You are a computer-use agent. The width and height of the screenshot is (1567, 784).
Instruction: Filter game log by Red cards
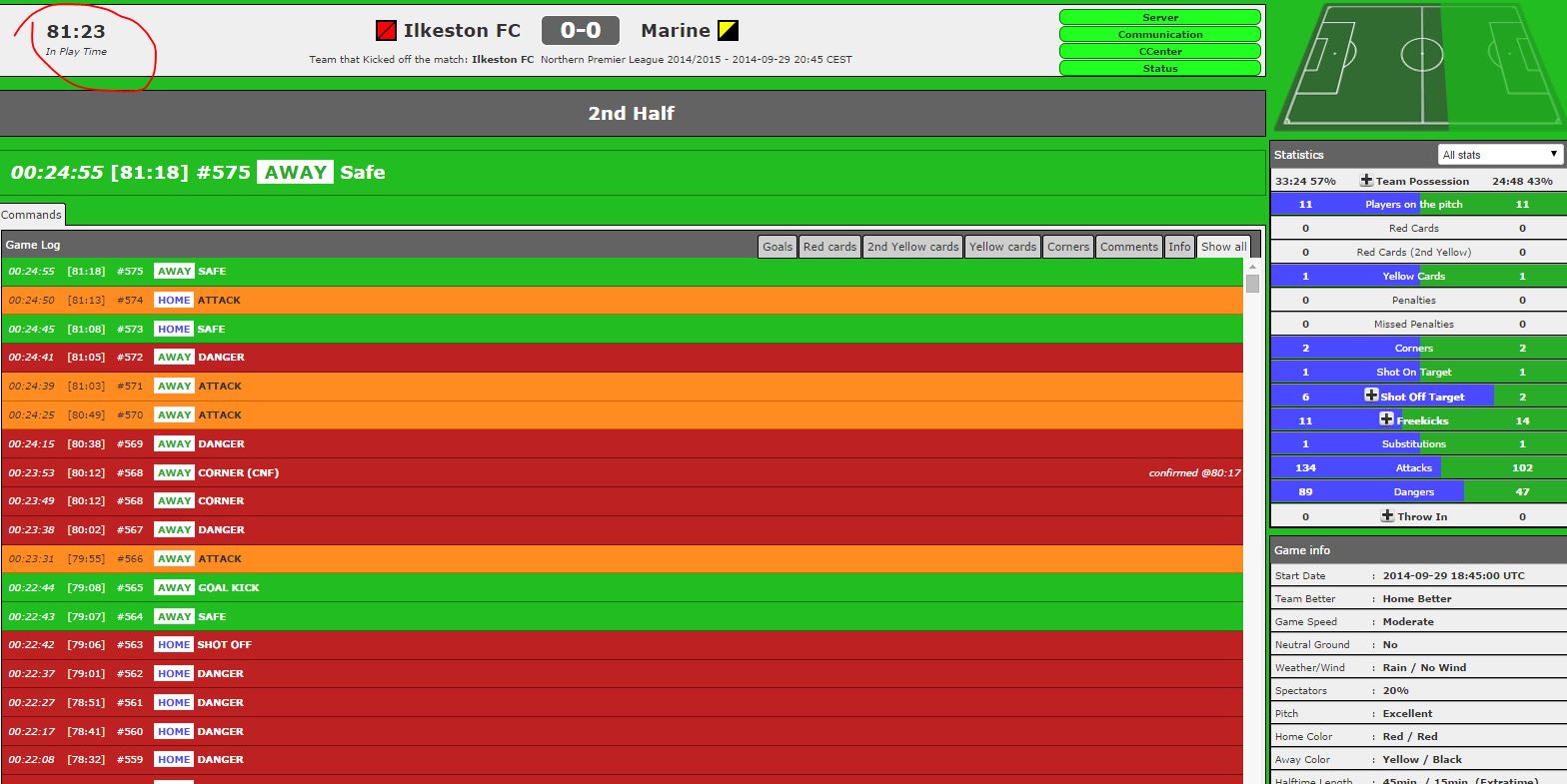tap(829, 247)
